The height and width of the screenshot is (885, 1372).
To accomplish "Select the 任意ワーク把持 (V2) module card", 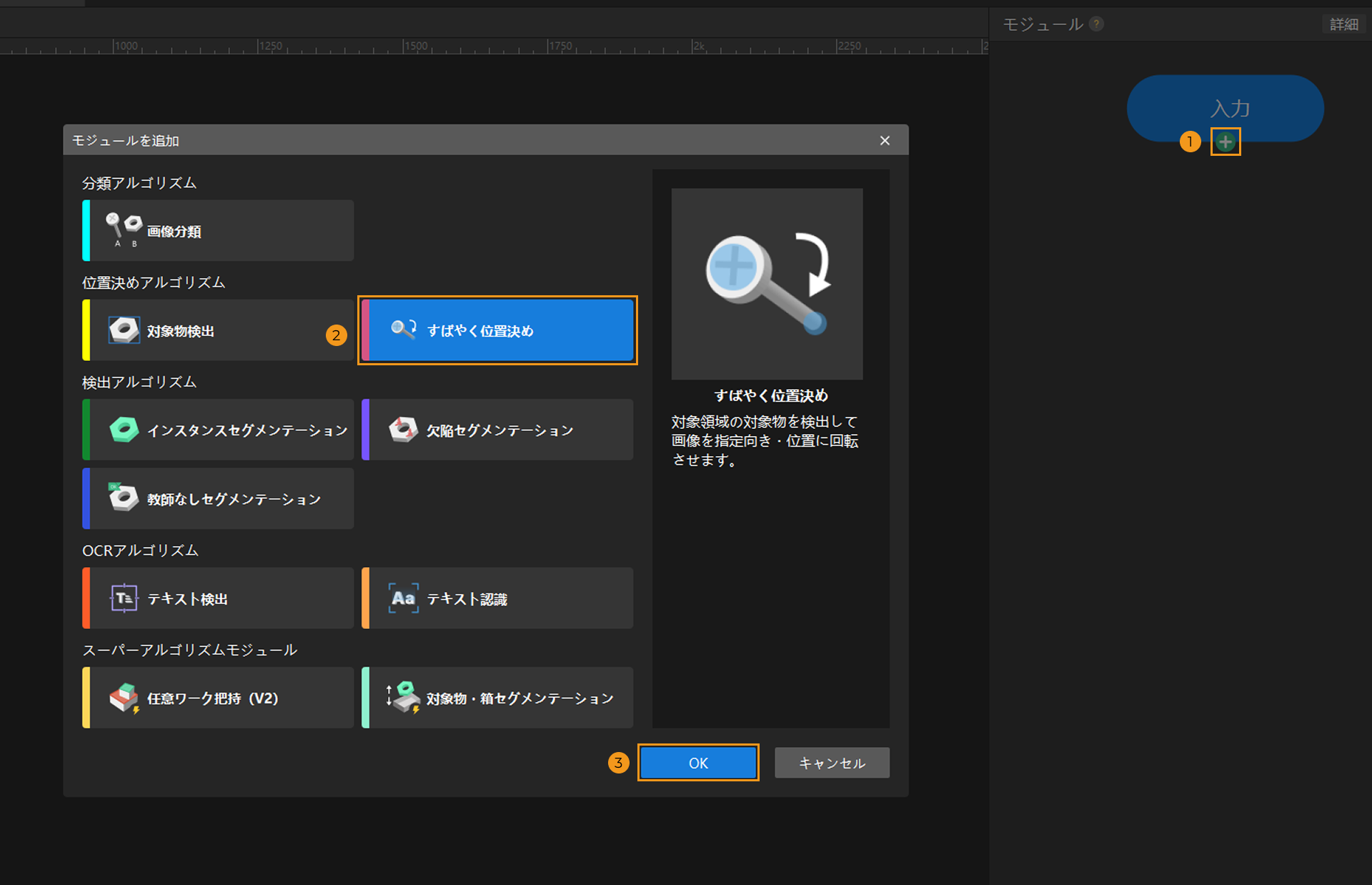I will click(218, 698).
